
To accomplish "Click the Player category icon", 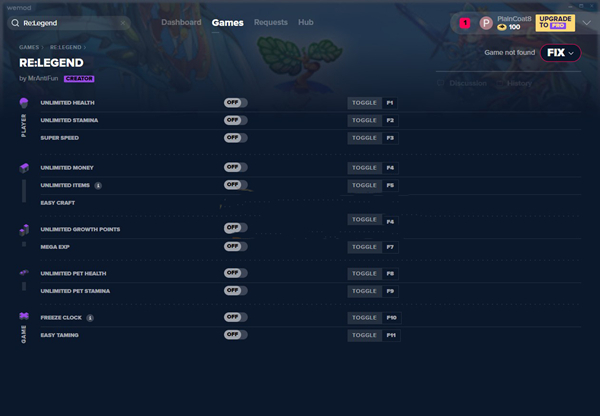I will pyautogui.click(x=24, y=104).
